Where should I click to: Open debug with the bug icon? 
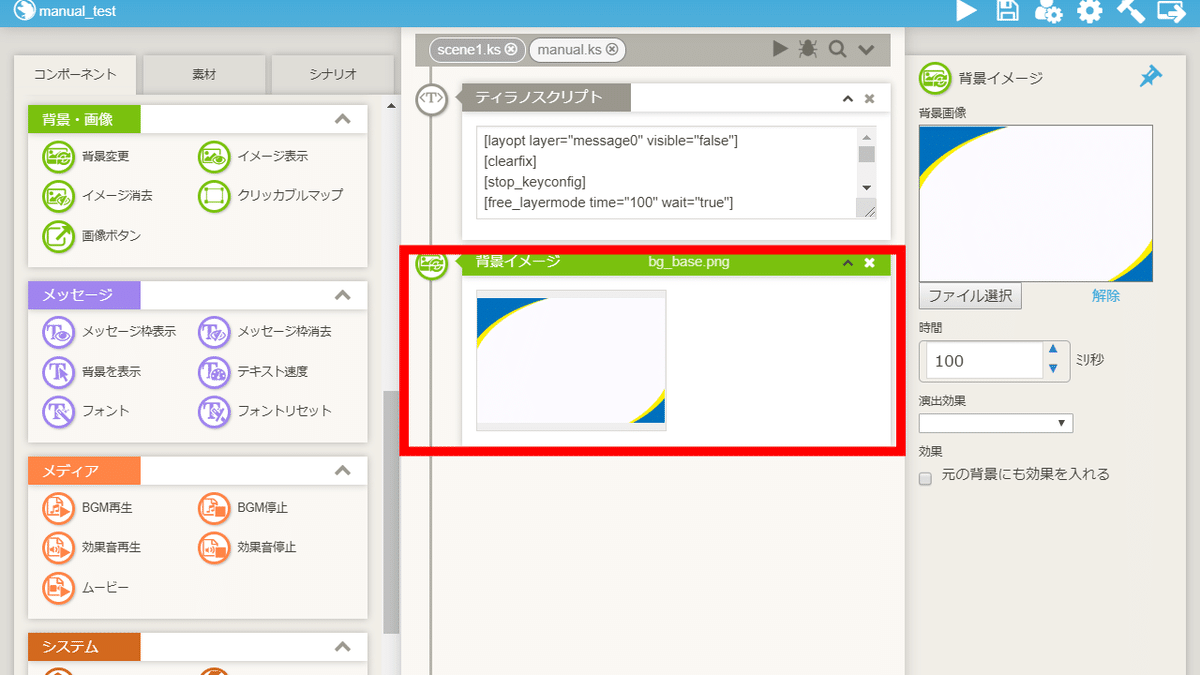click(x=808, y=49)
